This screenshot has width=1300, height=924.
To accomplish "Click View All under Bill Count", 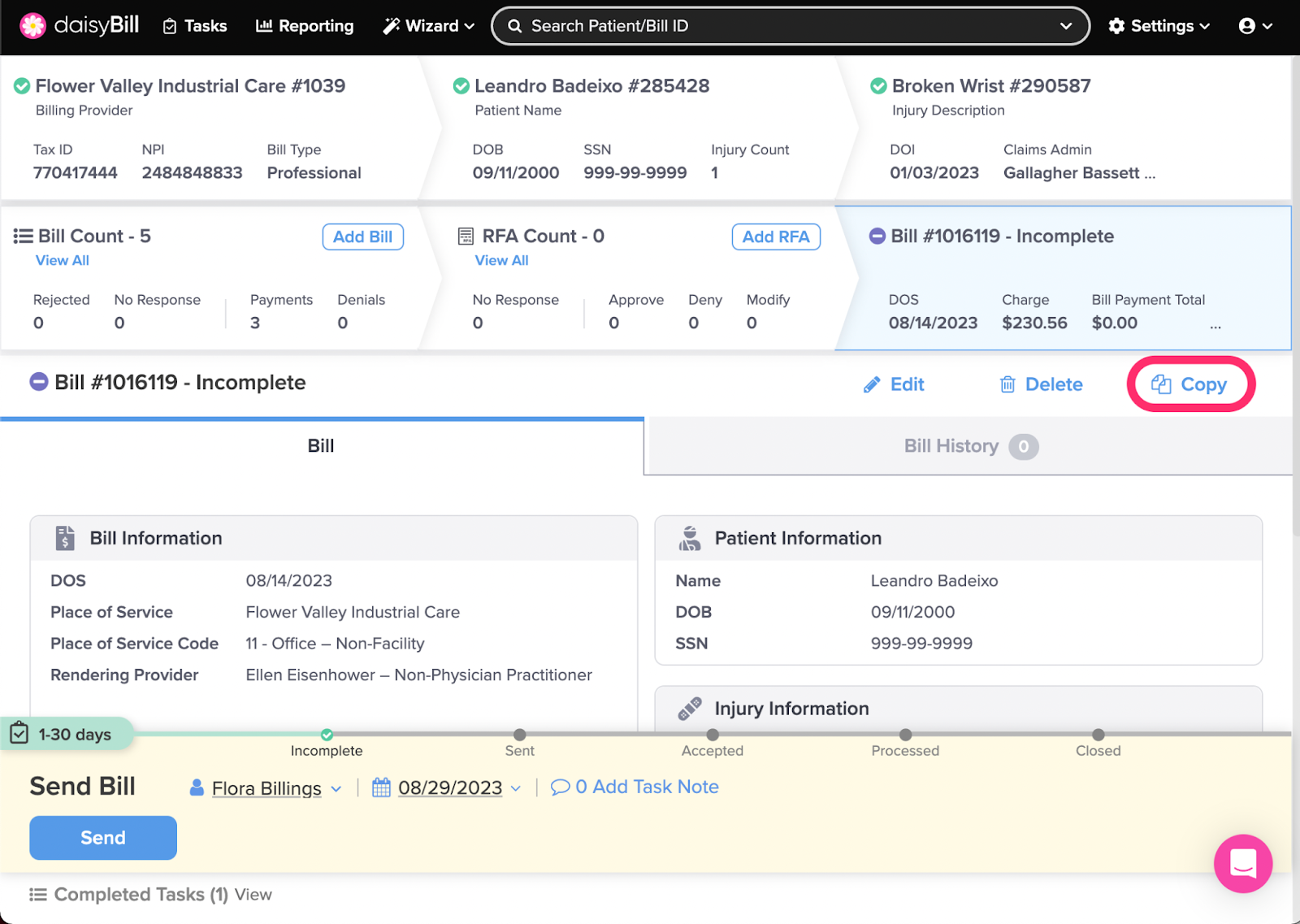I will (x=63, y=260).
